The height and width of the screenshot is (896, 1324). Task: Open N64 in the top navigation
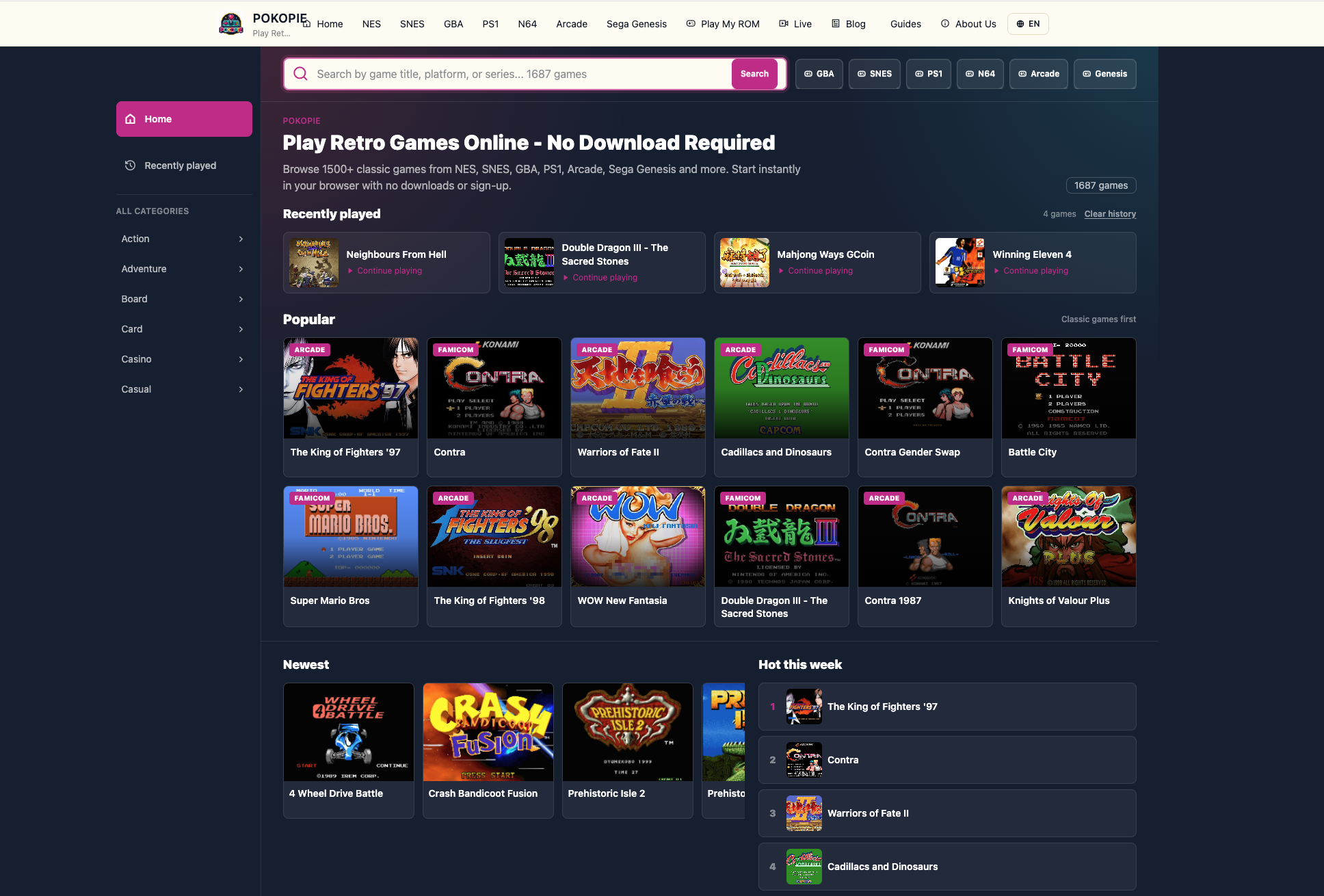[x=527, y=24]
